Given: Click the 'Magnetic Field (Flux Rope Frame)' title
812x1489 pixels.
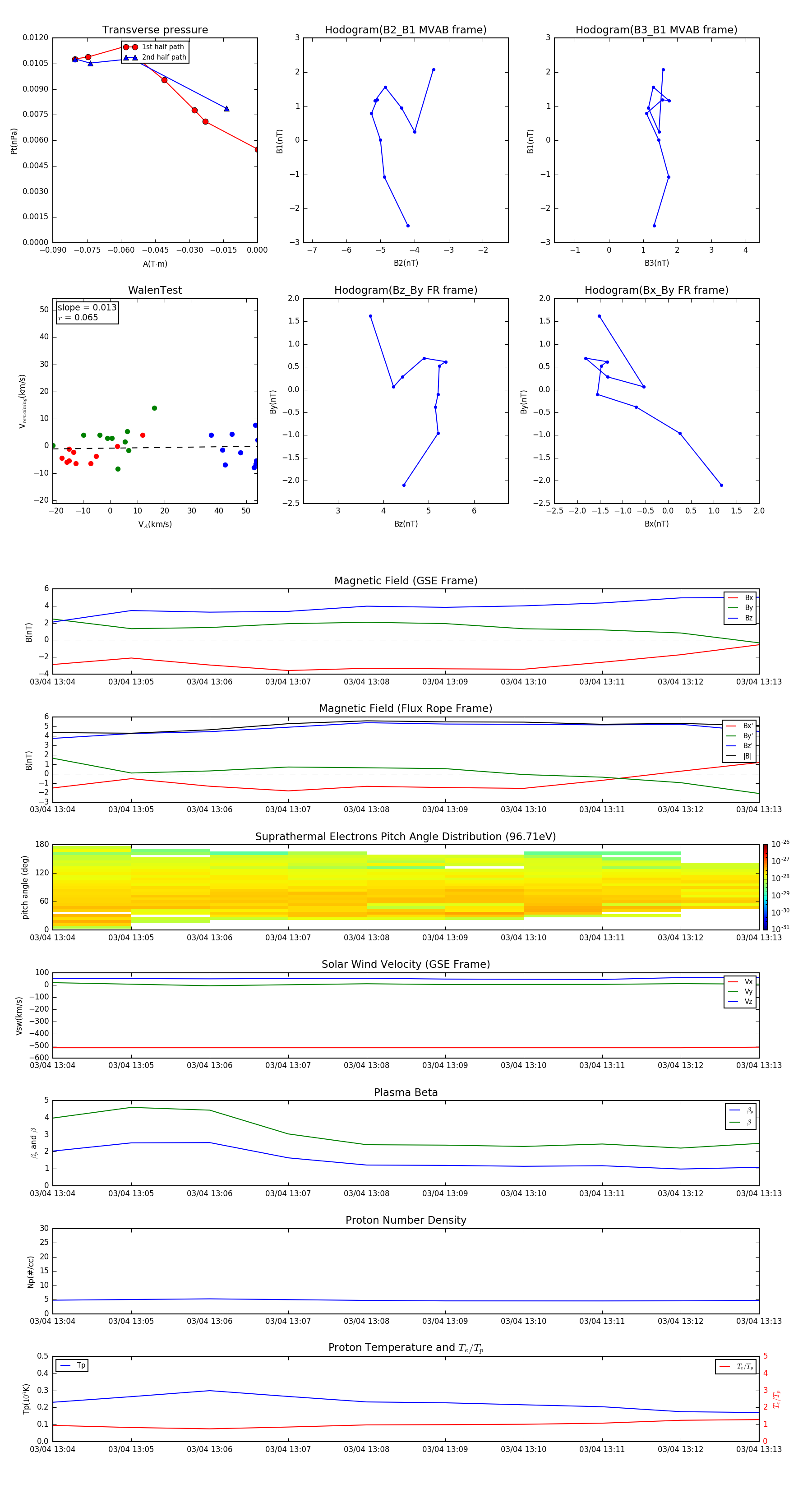Looking at the screenshot, I should tap(406, 709).
